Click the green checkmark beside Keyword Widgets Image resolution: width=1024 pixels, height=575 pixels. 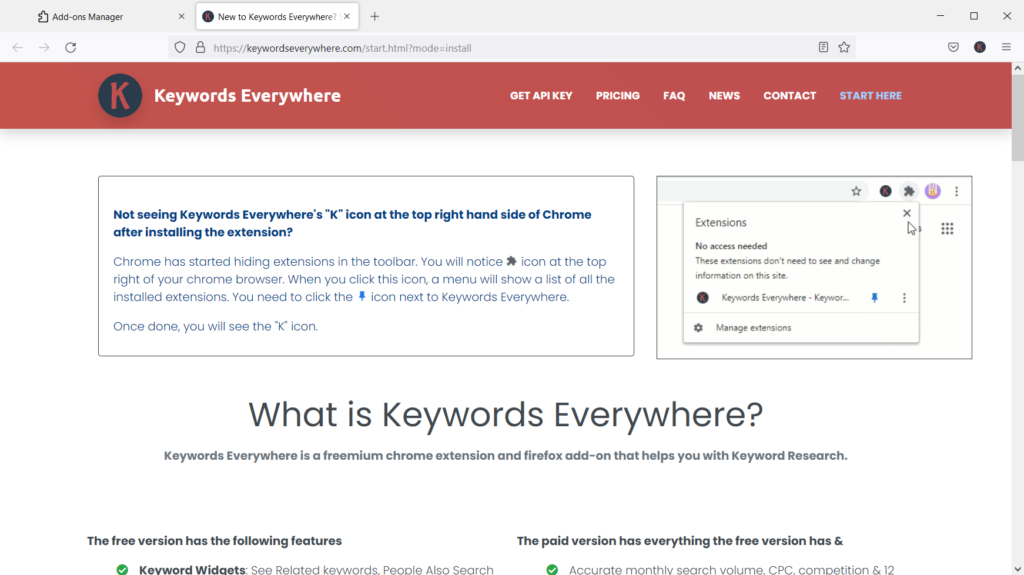click(x=122, y=570)
